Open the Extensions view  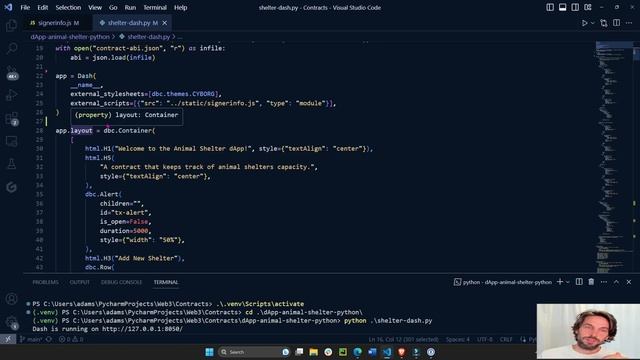click(11, 118)
